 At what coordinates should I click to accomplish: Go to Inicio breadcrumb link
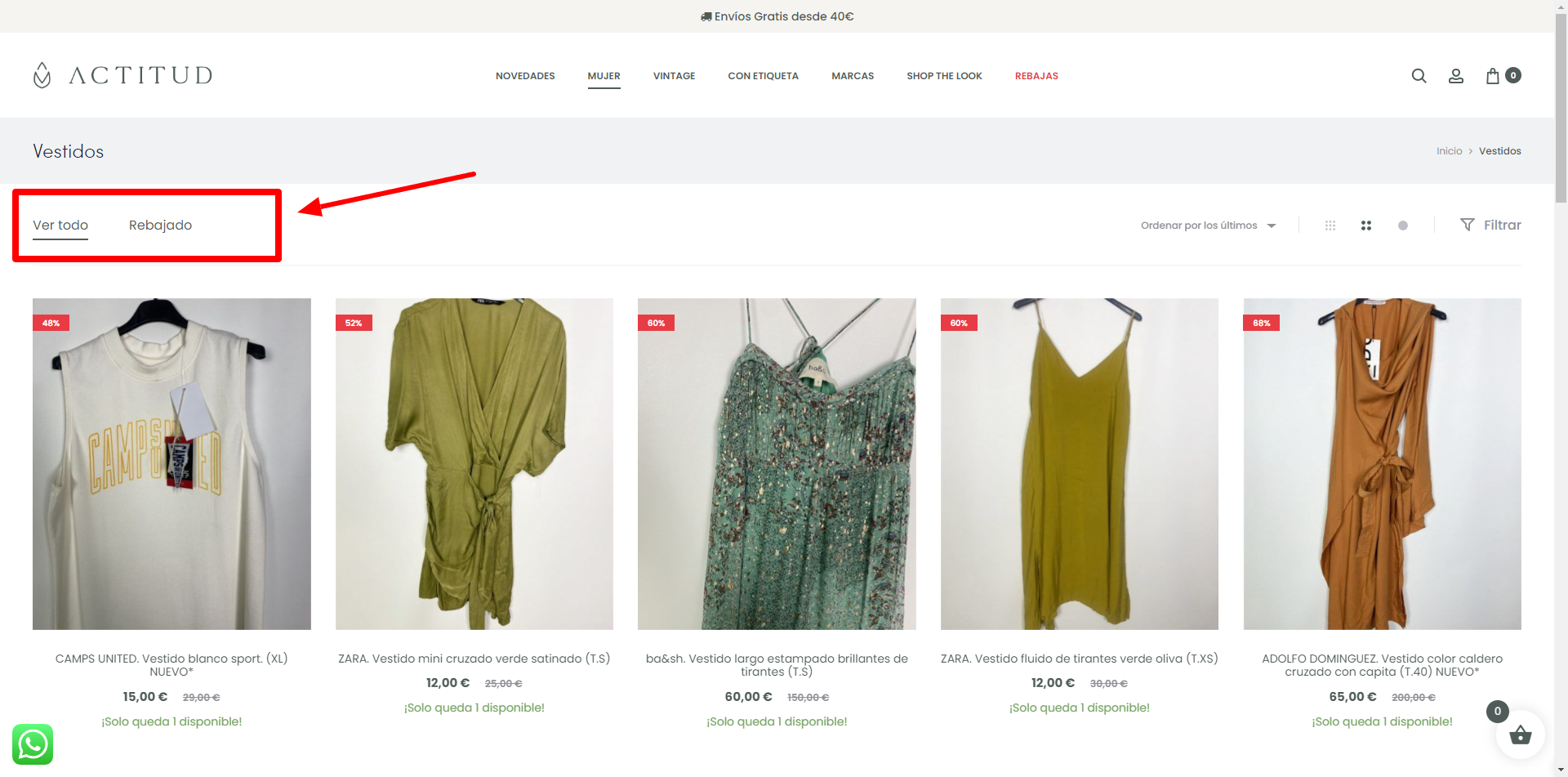[x=1450, y=151]
